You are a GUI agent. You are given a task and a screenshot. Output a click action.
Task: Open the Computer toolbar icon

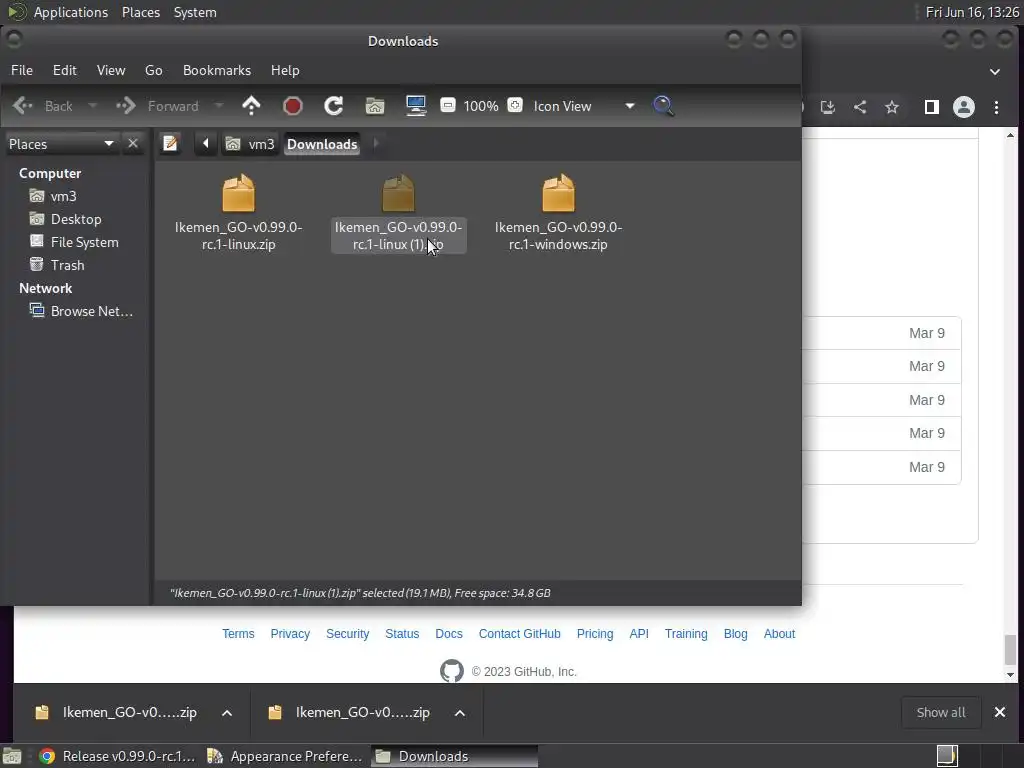point(416,106)
